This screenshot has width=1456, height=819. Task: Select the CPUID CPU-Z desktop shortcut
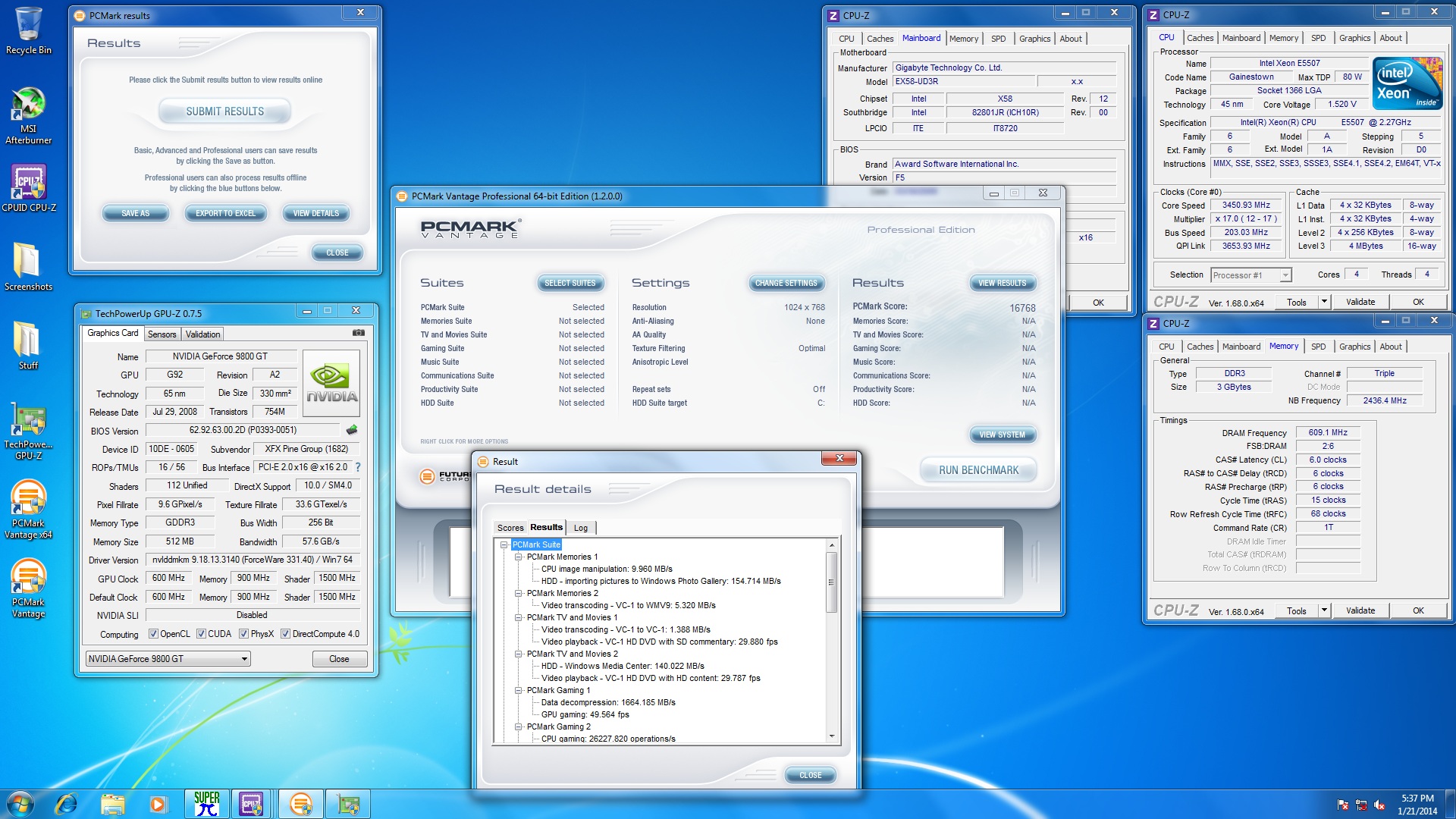(x=29, y=188)
